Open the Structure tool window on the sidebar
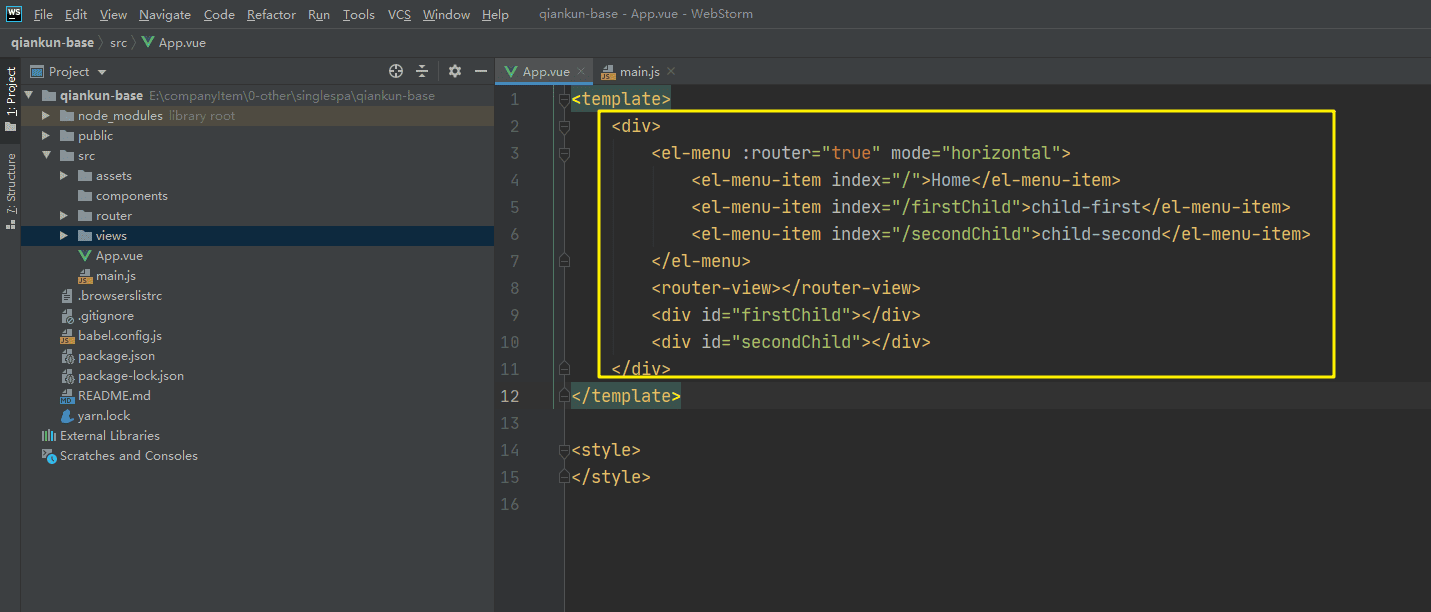Viewport: 1431px width, 612px height. [x=11, y=191]
